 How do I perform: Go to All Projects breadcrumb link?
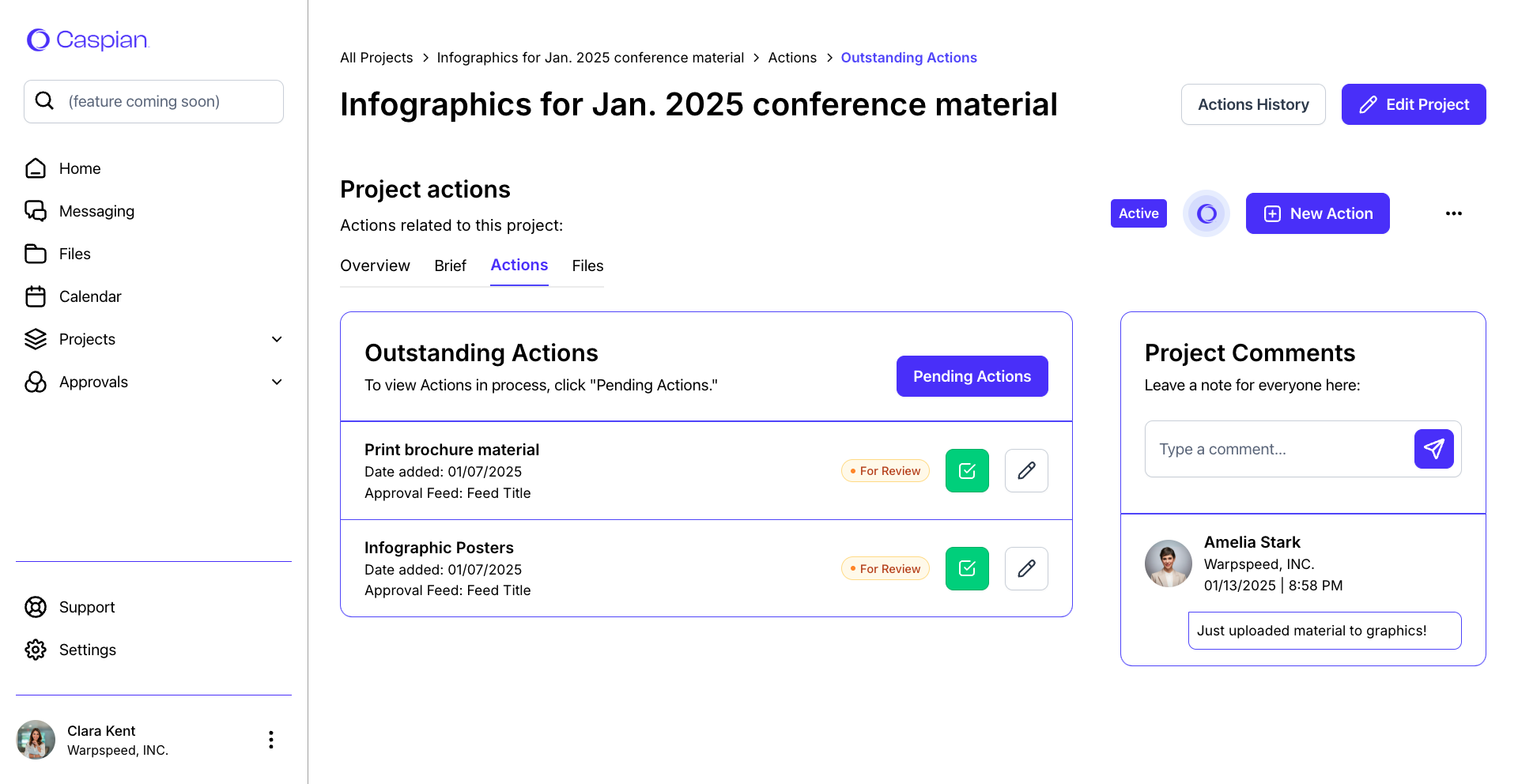tap(376, 58)
